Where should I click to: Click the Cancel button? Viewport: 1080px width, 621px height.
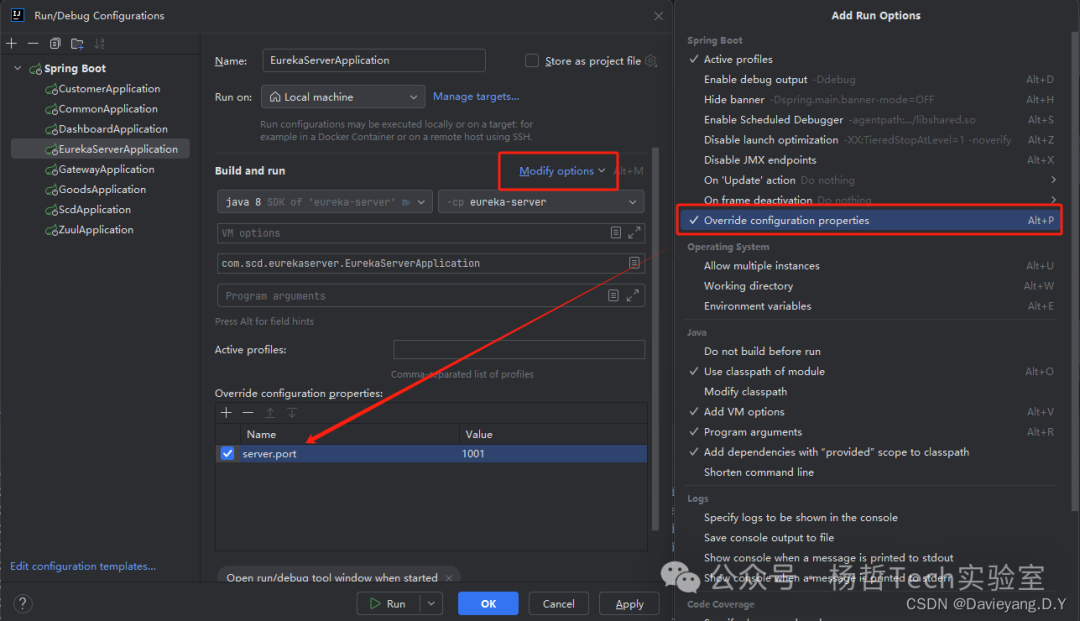(x=559, y=604)
